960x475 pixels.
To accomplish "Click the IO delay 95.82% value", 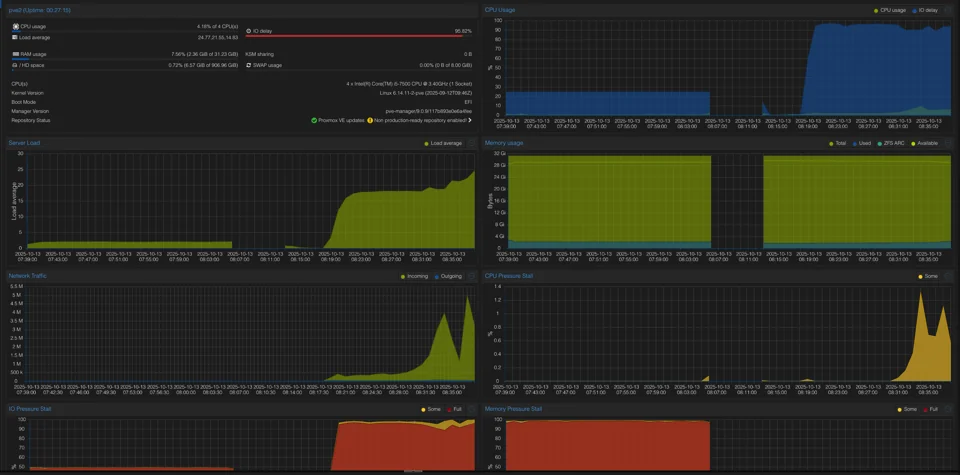I will 463,31.
